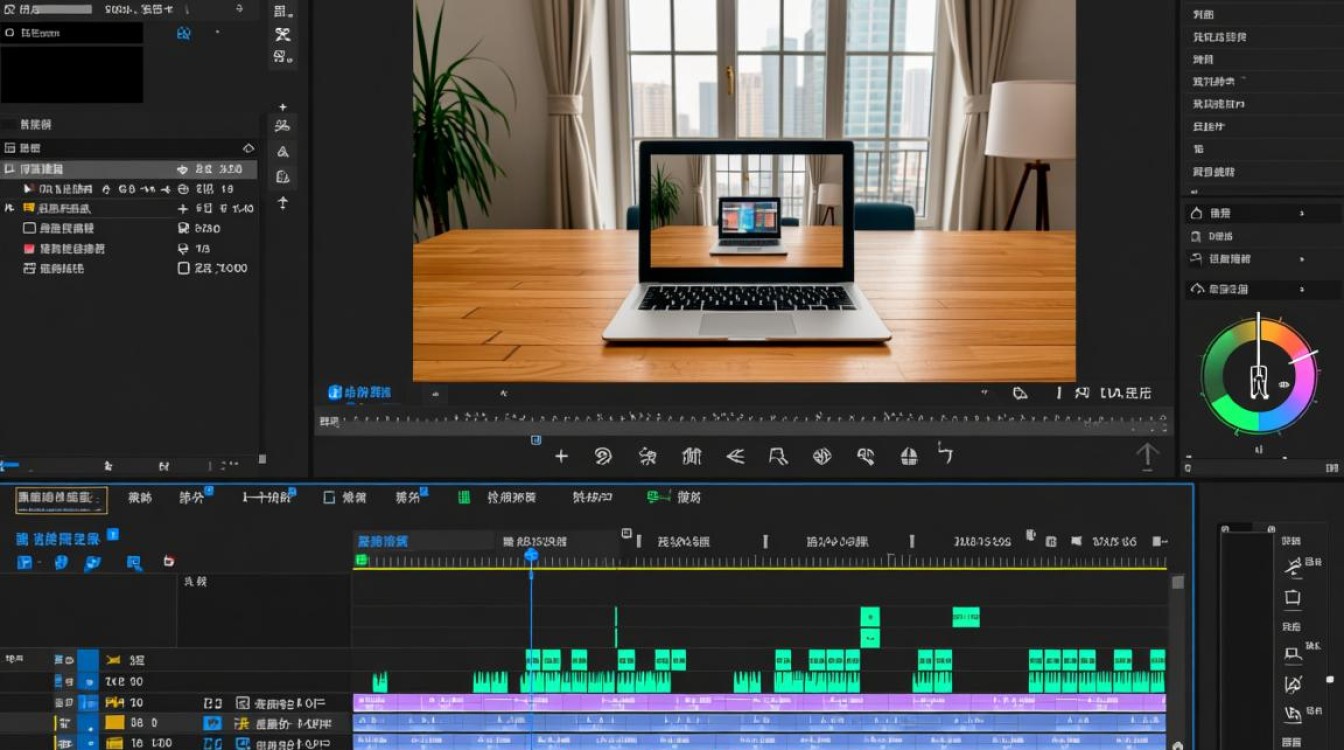This screenshot has width=1344, height=750.
Task: Click the red icon in the timeline toolbar
Action: 168,562
